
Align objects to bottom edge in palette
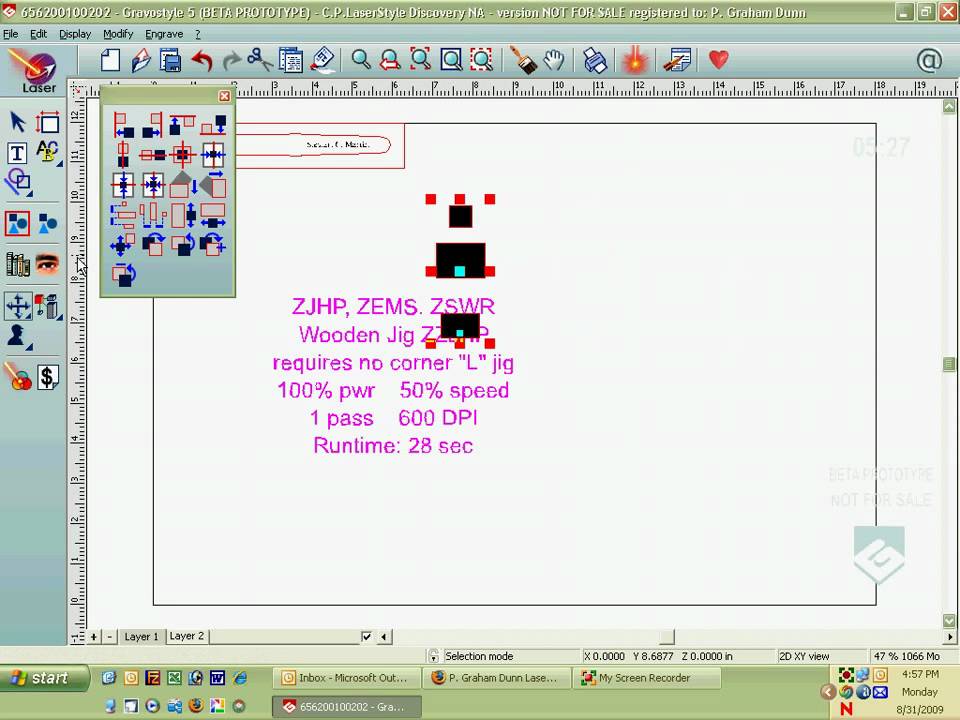pos(213,125)
